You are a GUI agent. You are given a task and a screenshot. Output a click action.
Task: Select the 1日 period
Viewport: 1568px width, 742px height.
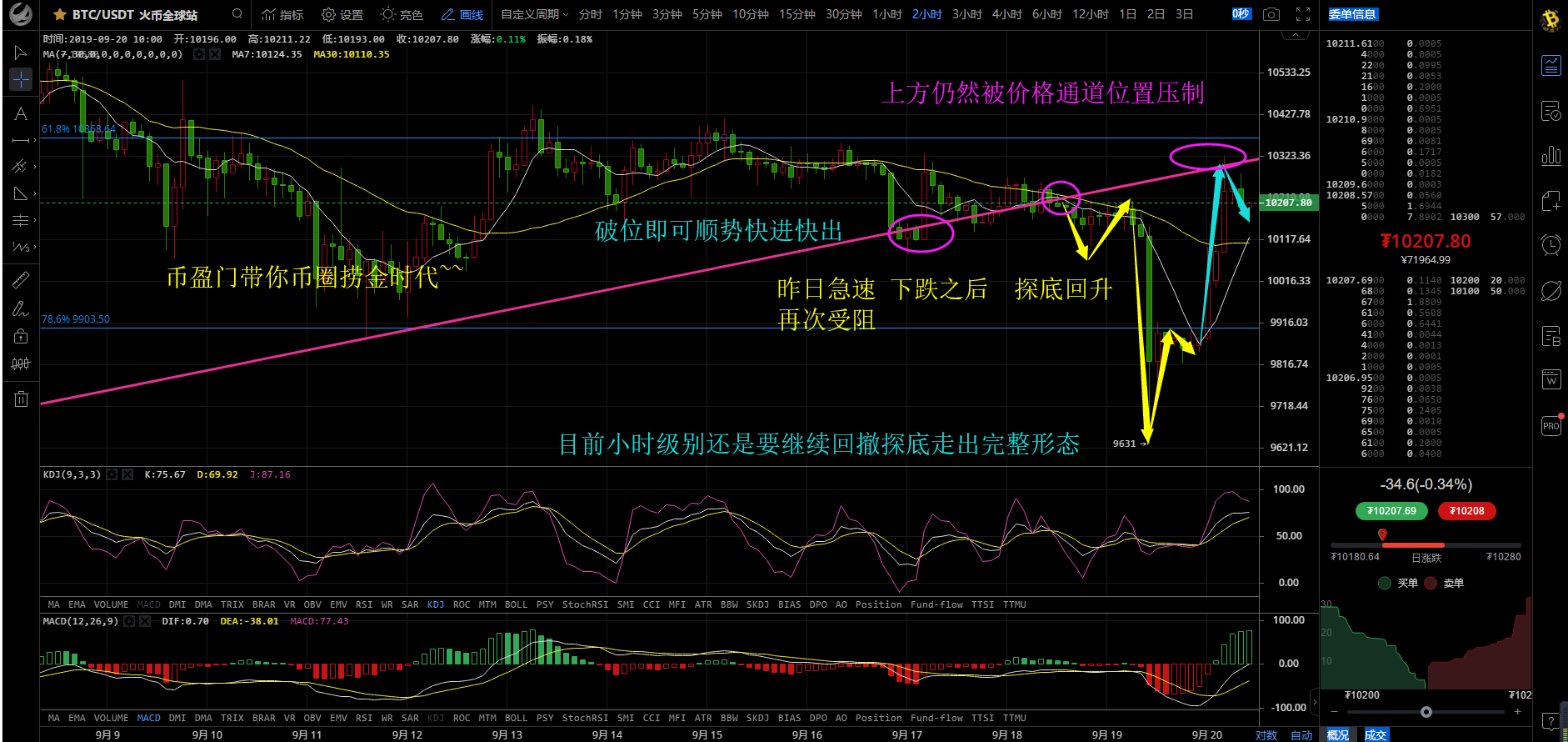[1127, 14]
